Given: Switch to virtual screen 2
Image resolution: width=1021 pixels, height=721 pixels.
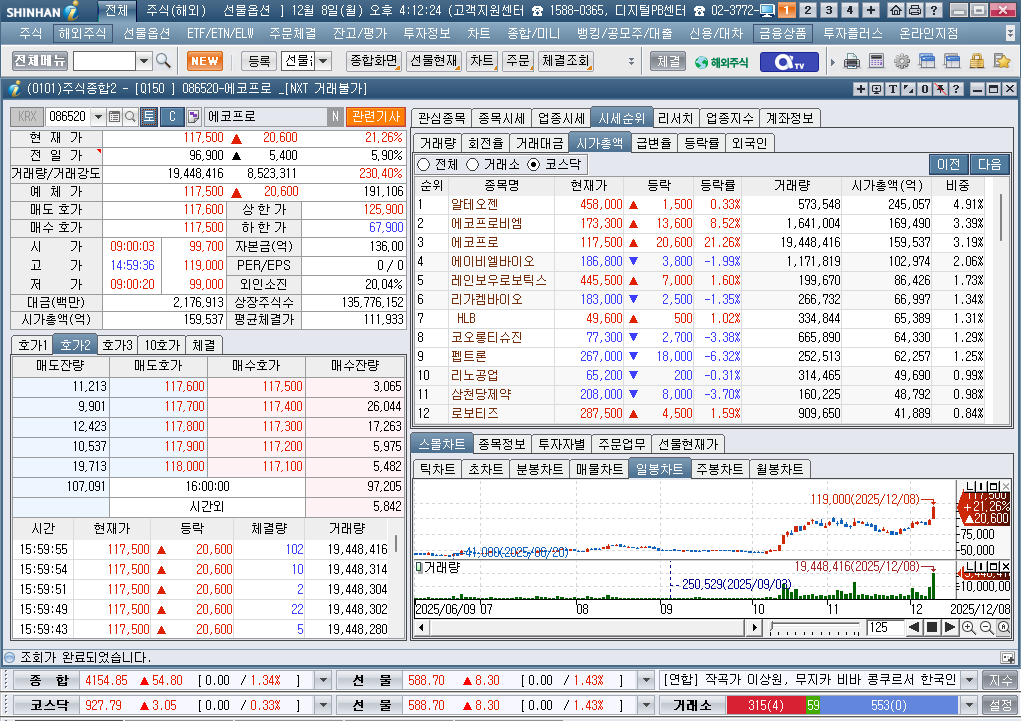Looking at the screenshot, I should coord(807,10).
